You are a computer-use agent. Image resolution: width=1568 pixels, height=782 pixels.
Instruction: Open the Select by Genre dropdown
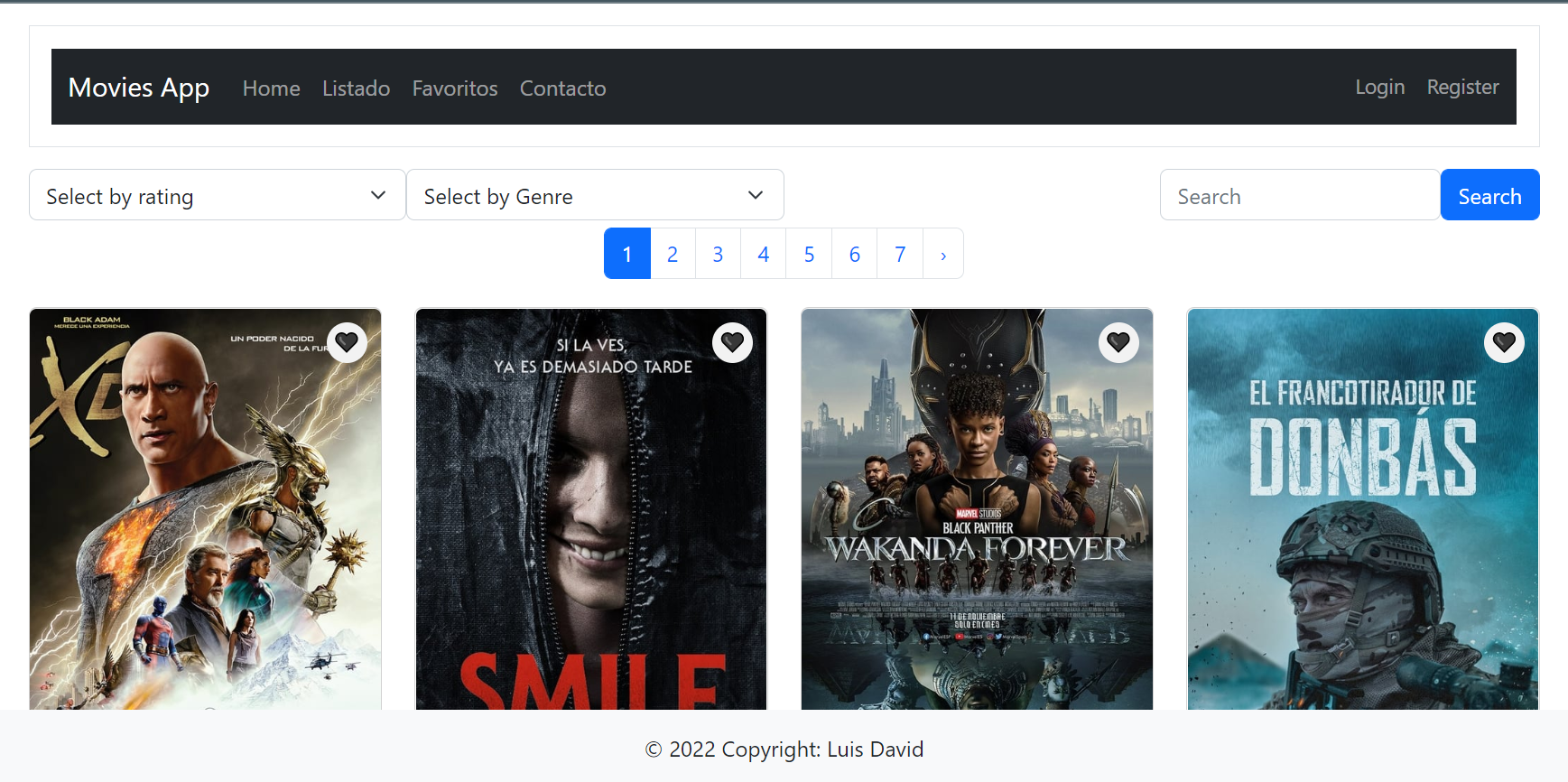click(595, 195)
